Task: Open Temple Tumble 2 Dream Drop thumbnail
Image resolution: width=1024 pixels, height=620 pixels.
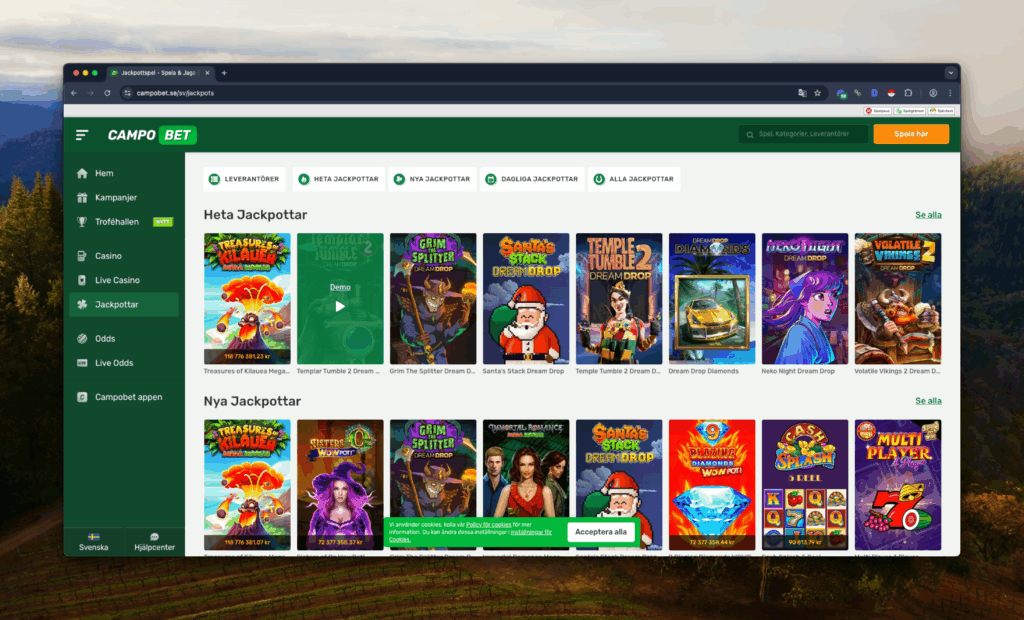Action: click(x=619, y=299)
